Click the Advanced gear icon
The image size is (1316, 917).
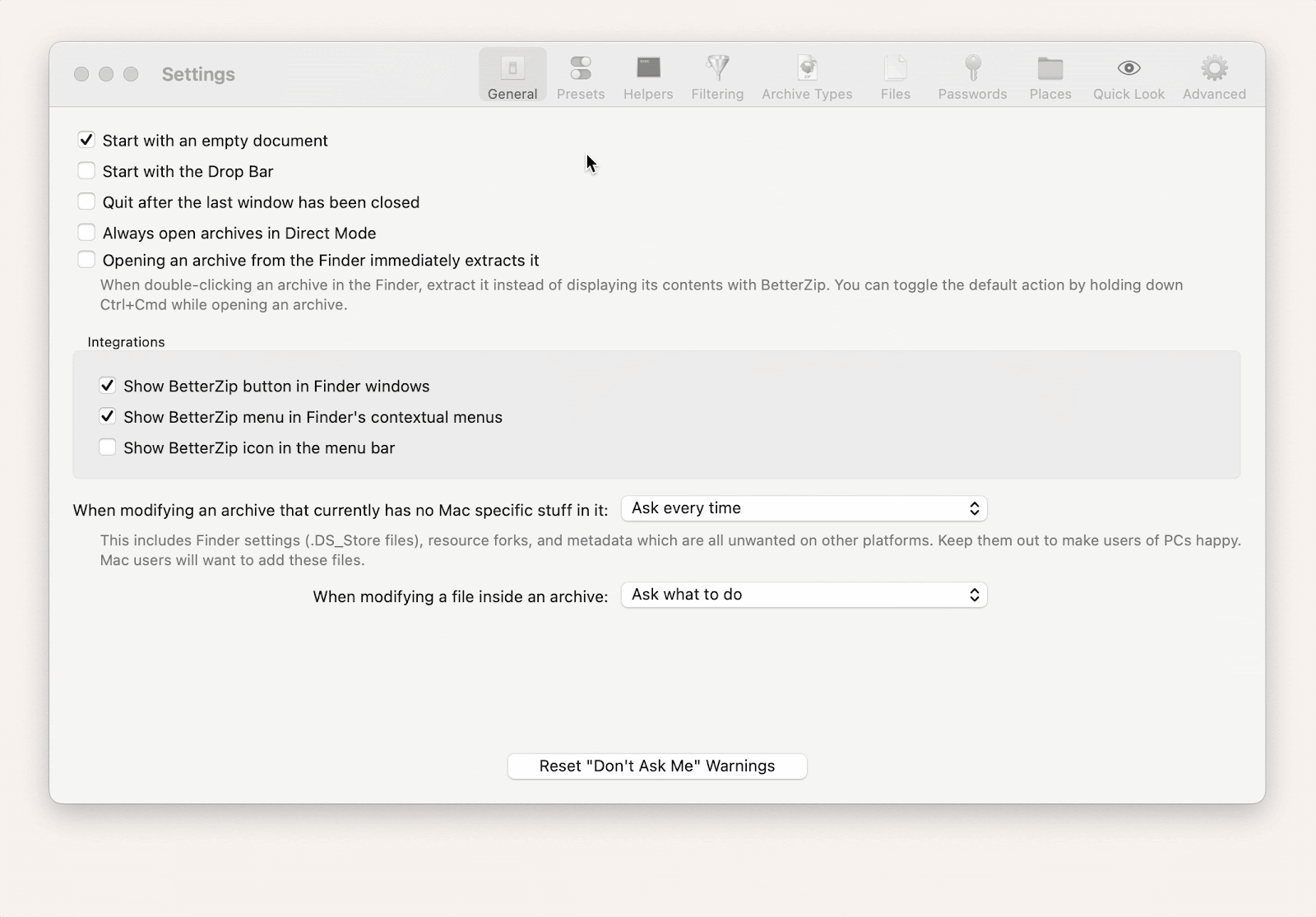pyautogui.click(x=1213, y=74)
